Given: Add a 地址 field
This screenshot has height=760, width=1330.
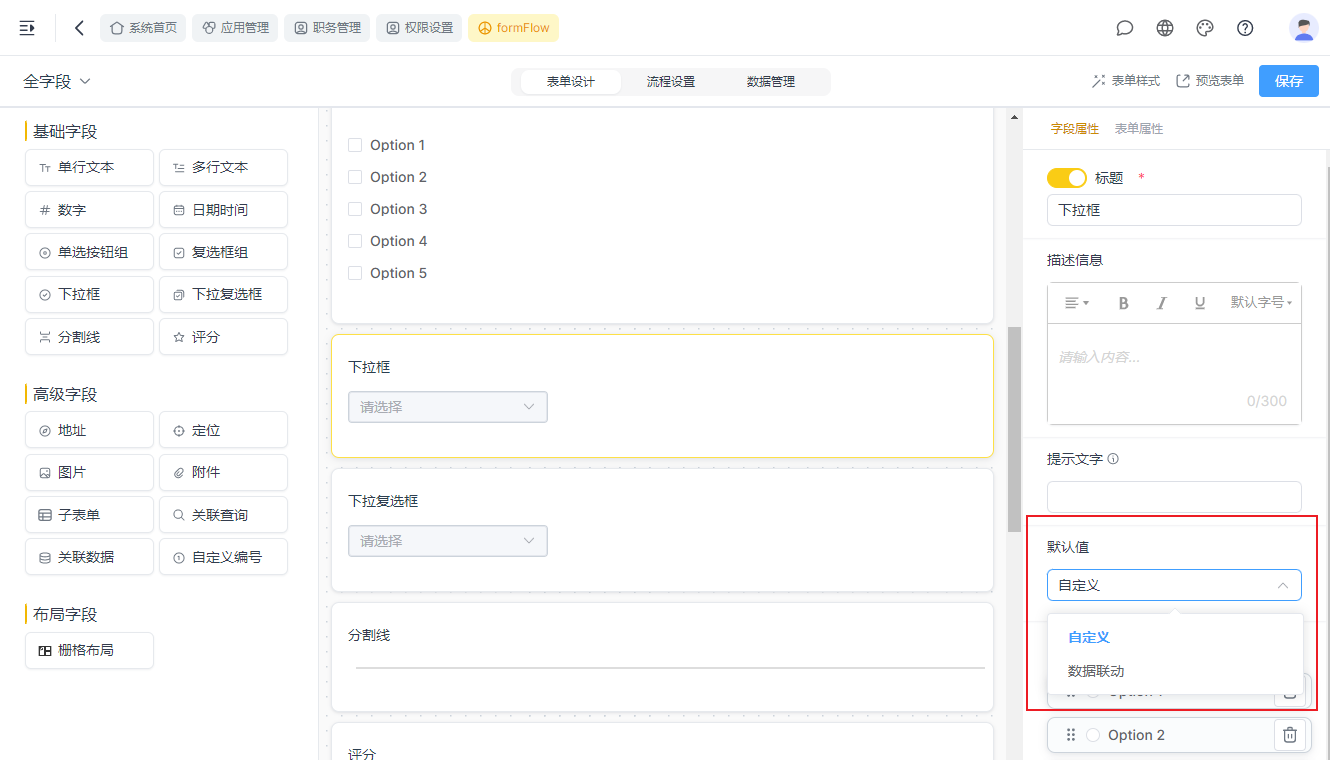Looking at the screenshot, I should (x=89, y=430).
